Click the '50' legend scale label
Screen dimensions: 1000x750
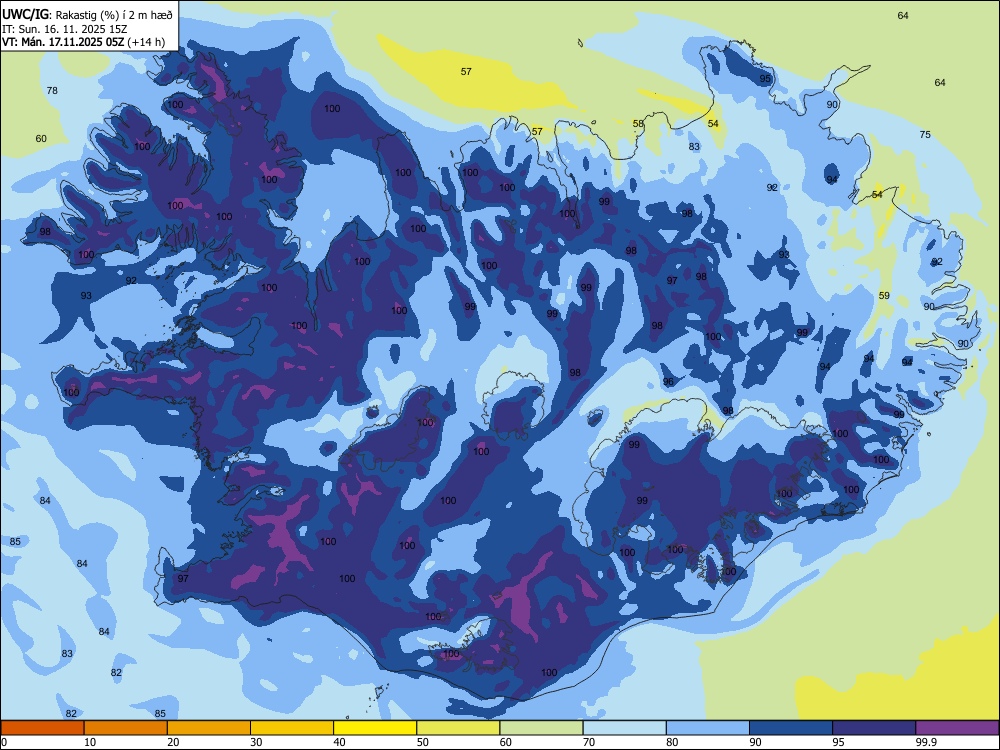coord(423,742)
